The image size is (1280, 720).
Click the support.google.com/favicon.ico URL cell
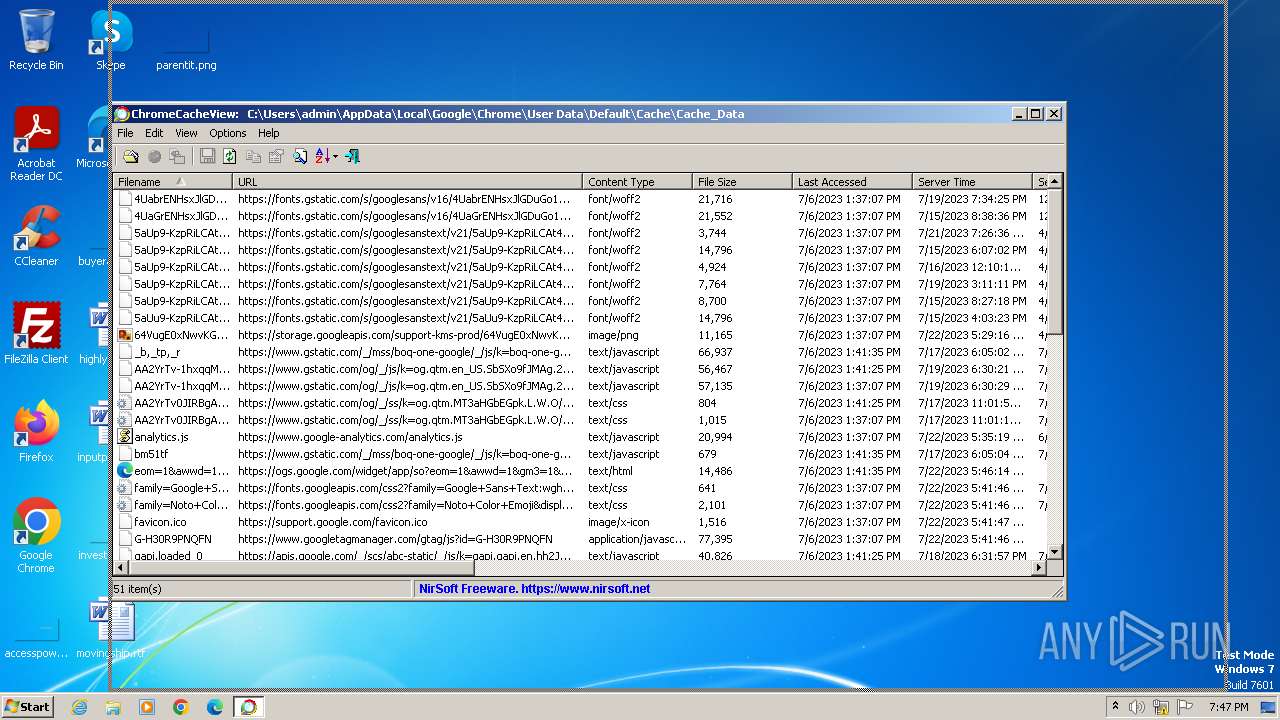click(x=332, y=522)
